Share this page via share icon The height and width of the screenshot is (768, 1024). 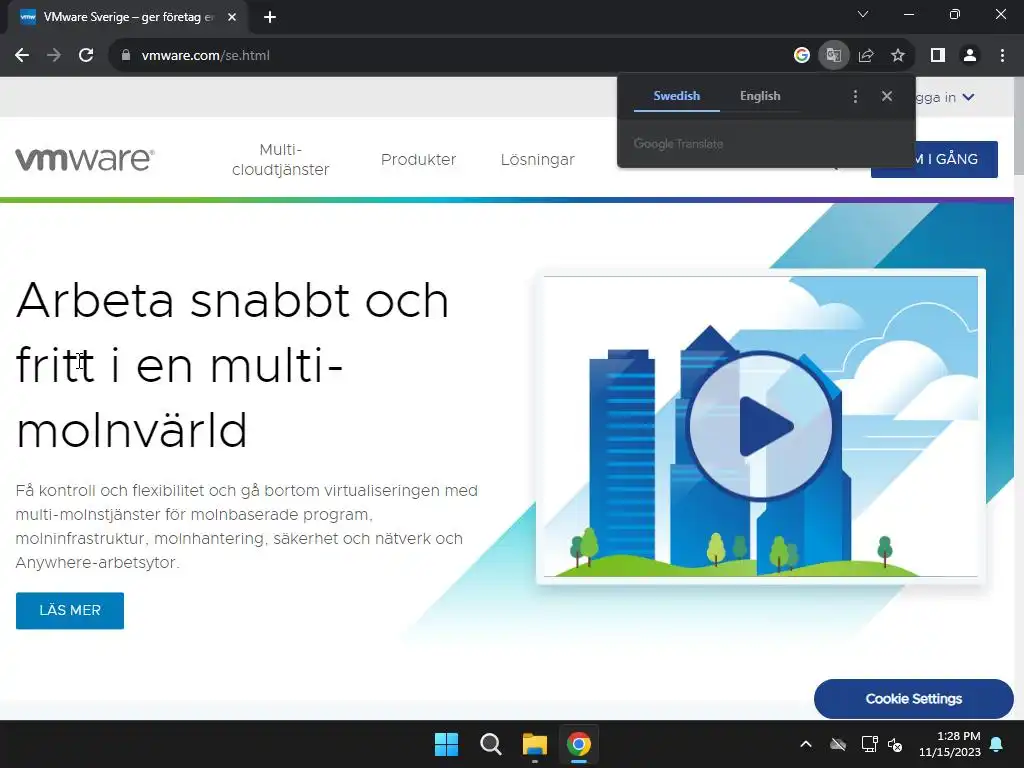point(866,56)
